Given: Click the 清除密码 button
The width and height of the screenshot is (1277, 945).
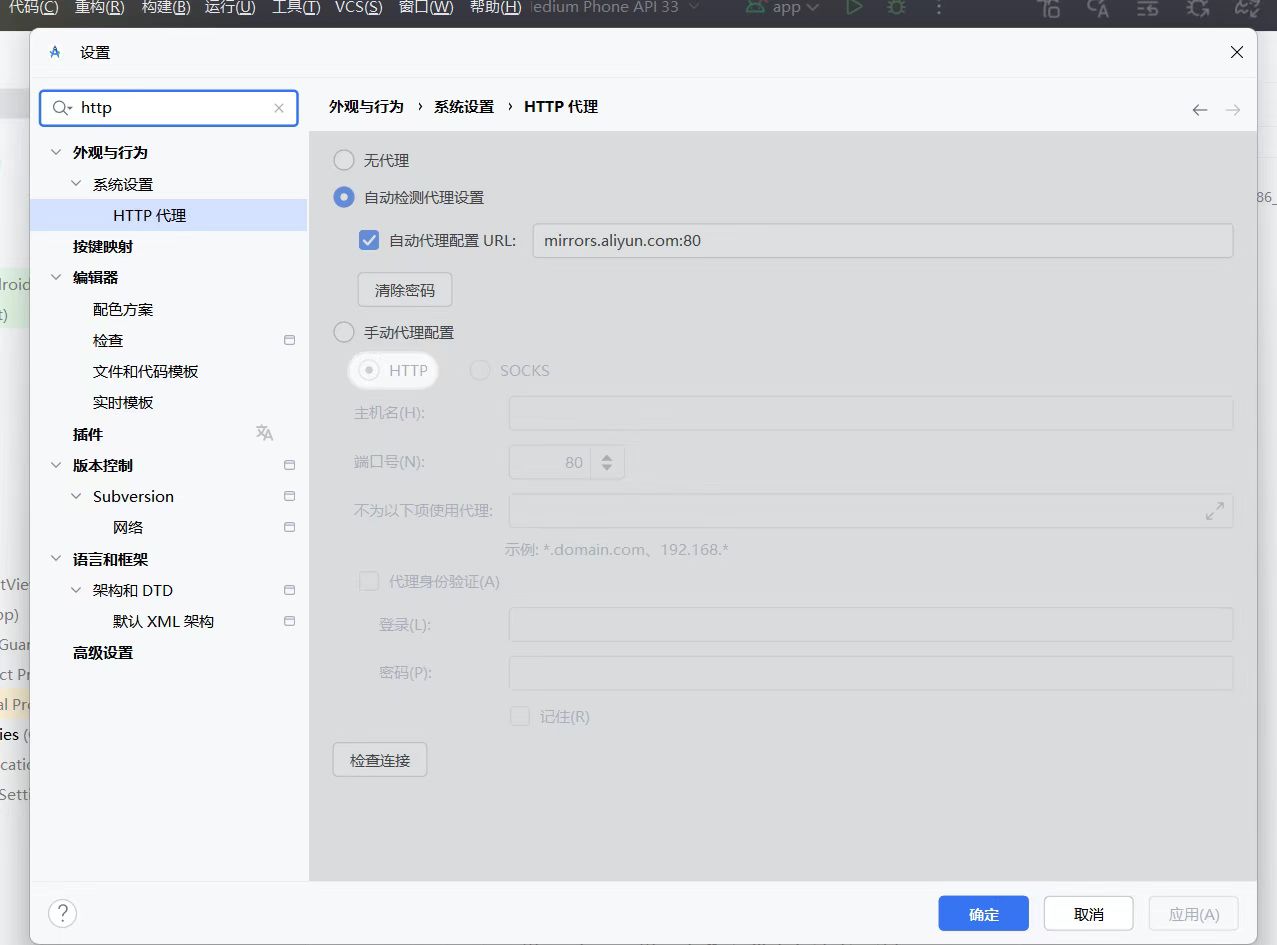Looking at the screenshot, I should tap(404, 290).
